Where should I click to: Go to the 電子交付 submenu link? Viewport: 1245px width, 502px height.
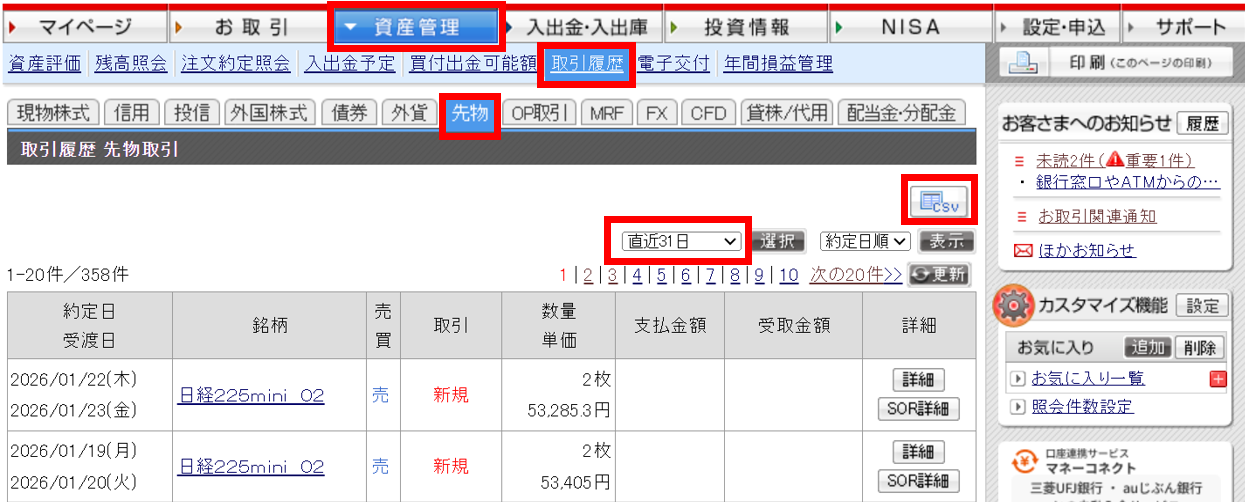pos(673,64)
